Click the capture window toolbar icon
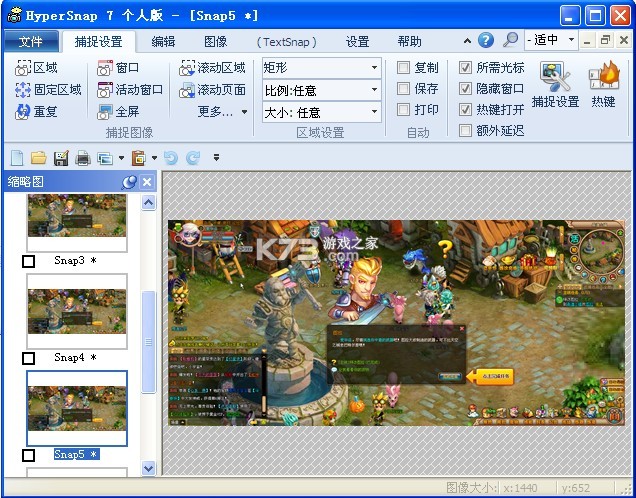Screen dimensions: 636x498 105,158
